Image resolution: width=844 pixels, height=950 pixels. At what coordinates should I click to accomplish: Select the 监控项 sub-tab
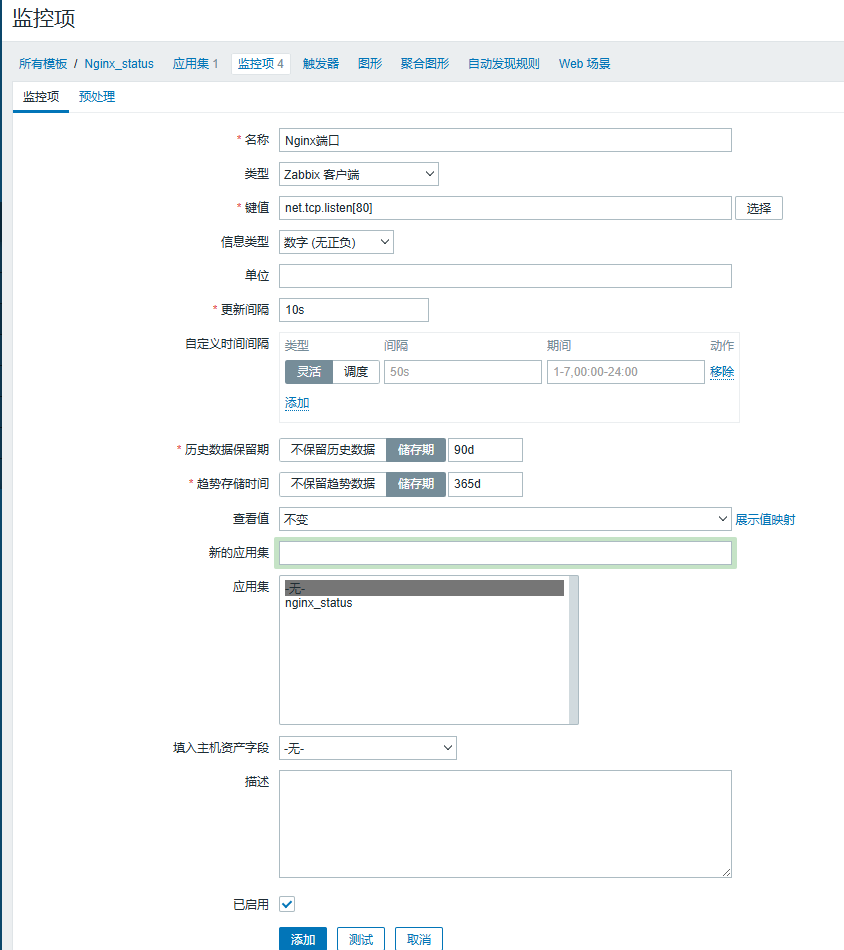41,97
